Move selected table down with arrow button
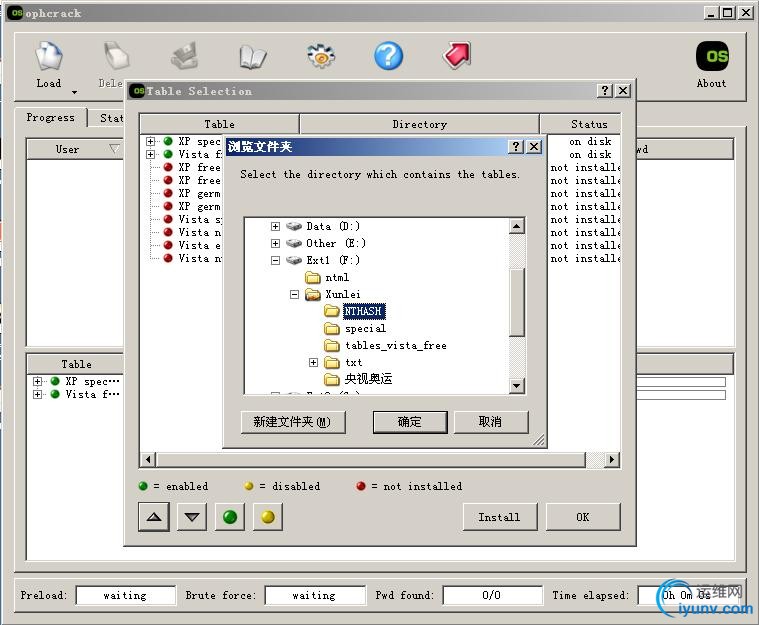 pos(192,517)
